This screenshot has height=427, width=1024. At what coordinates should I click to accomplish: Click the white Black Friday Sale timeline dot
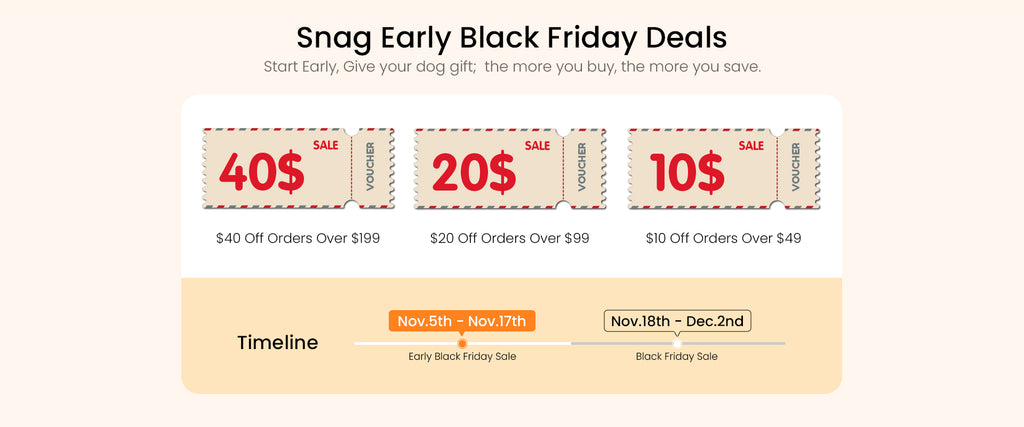(x=677, y=343)
